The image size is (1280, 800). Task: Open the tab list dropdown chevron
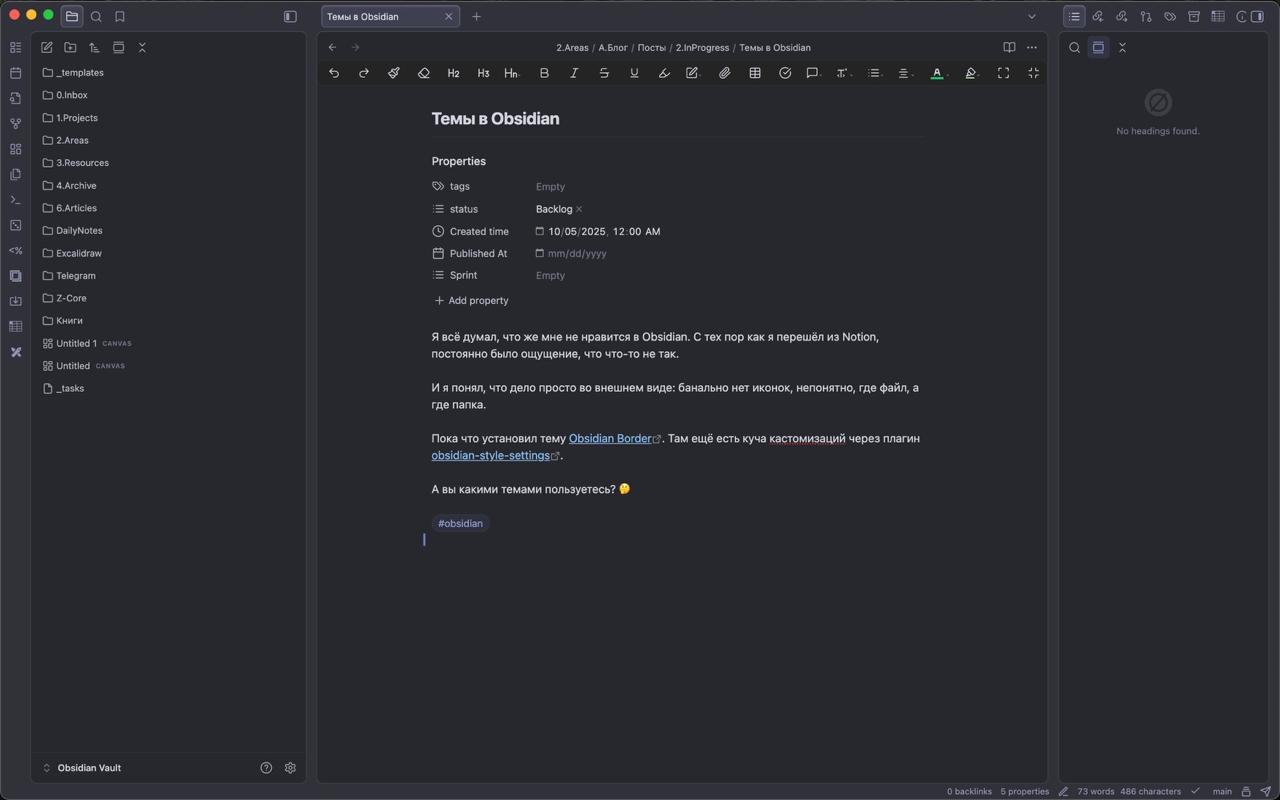[1032, 16]
